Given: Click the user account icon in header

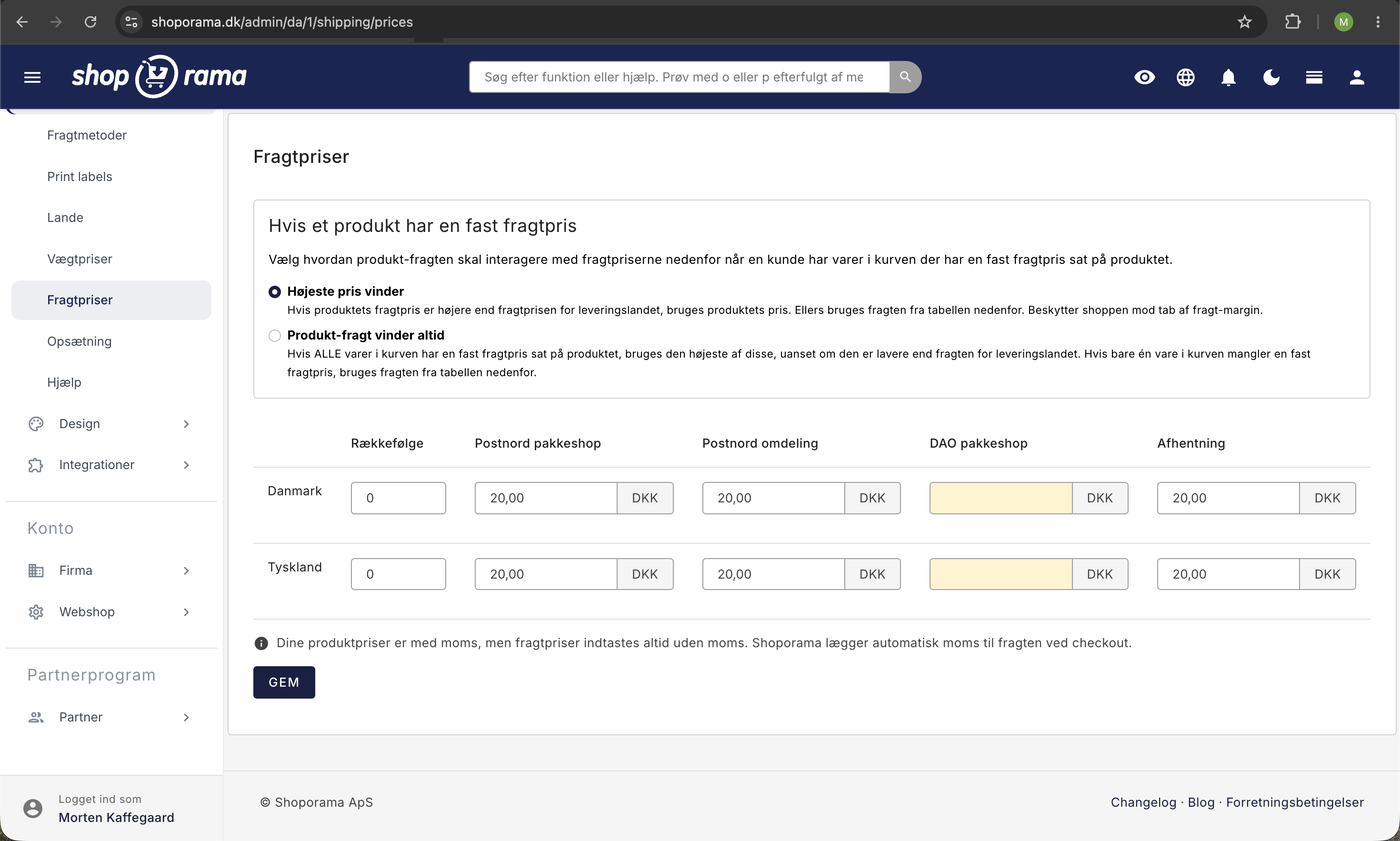Looking at the screenshot, I should coord(1357,77).
